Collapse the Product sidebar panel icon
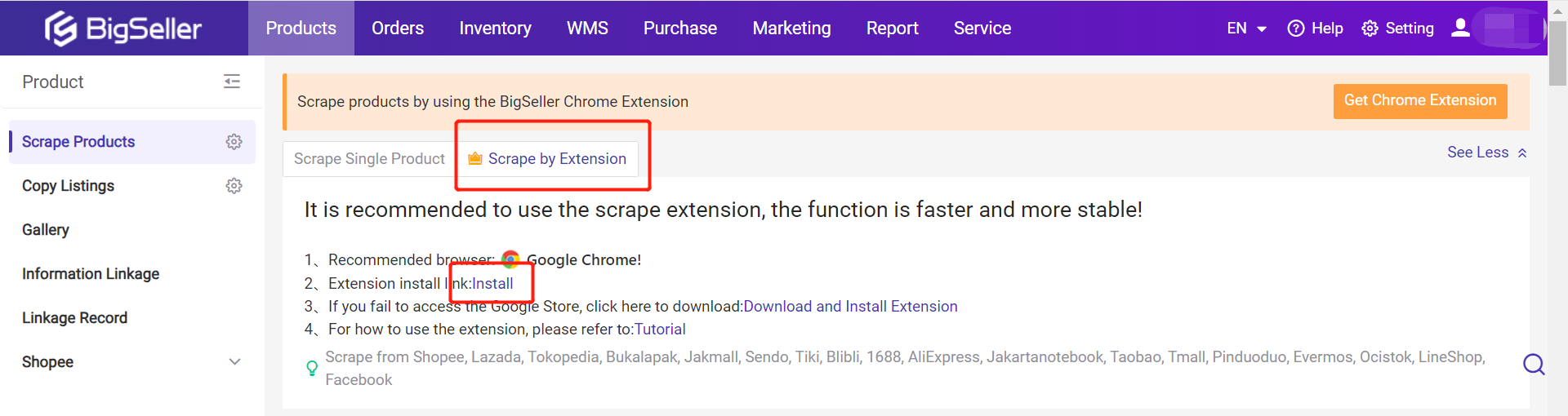The width and height of the screenshot is (1568, 416). (x=232, y=82)
